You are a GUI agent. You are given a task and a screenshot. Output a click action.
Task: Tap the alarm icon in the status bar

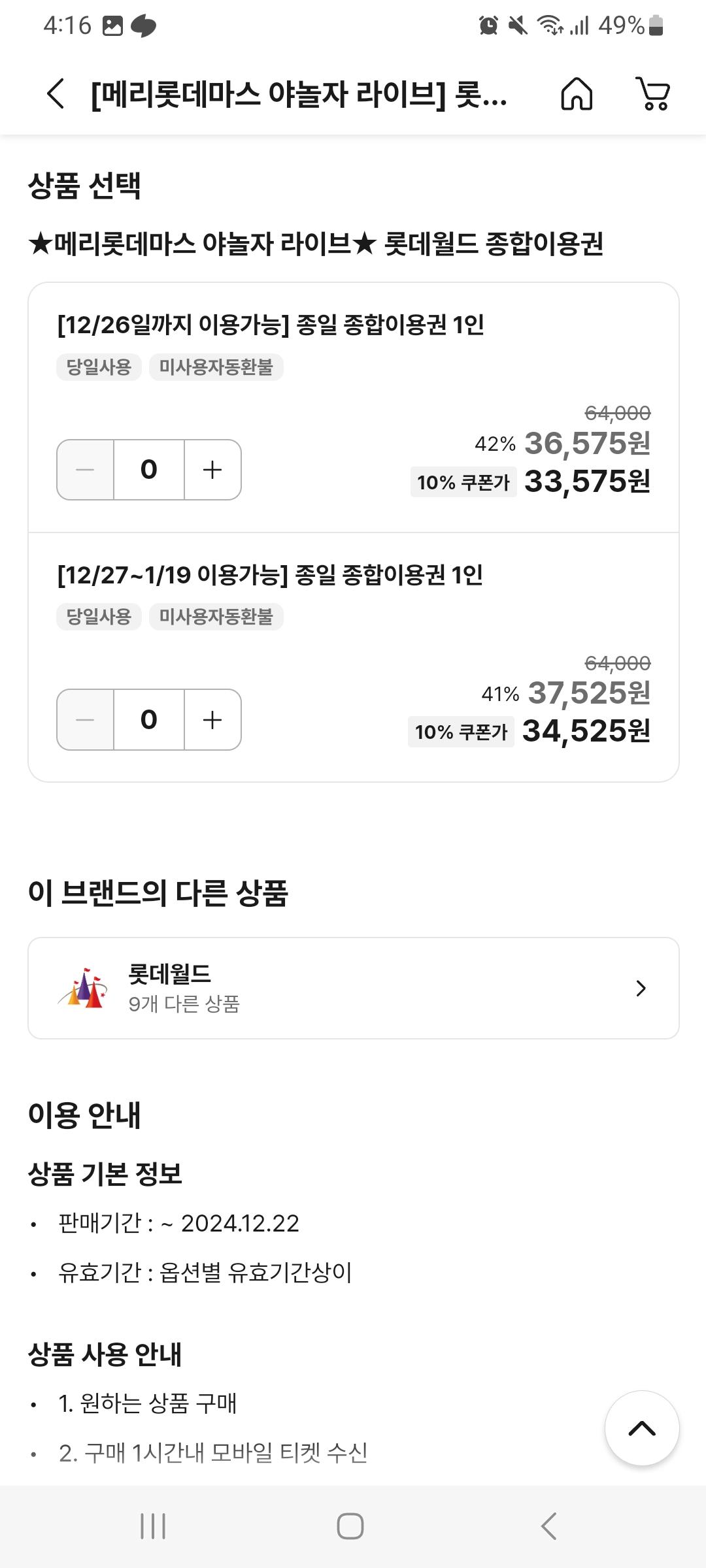point(488,25)
